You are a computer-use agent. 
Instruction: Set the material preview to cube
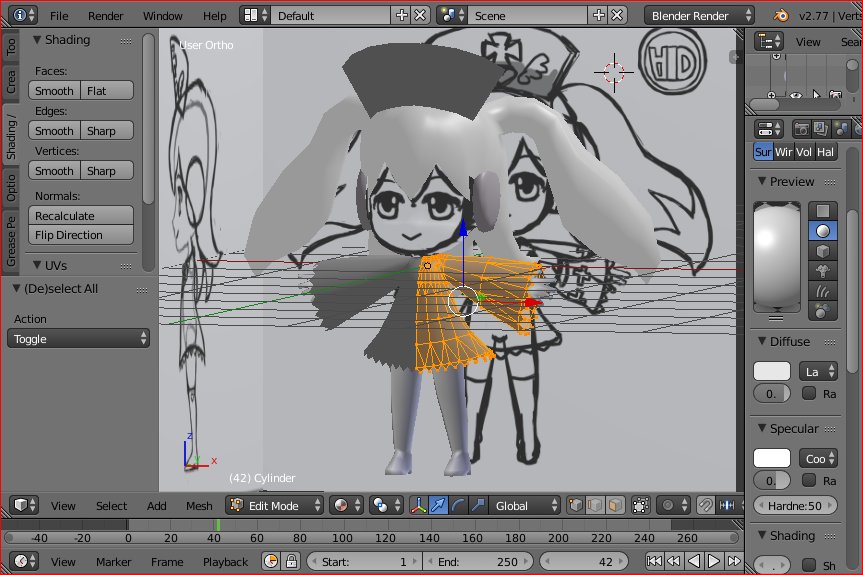(x=823, y=251)
